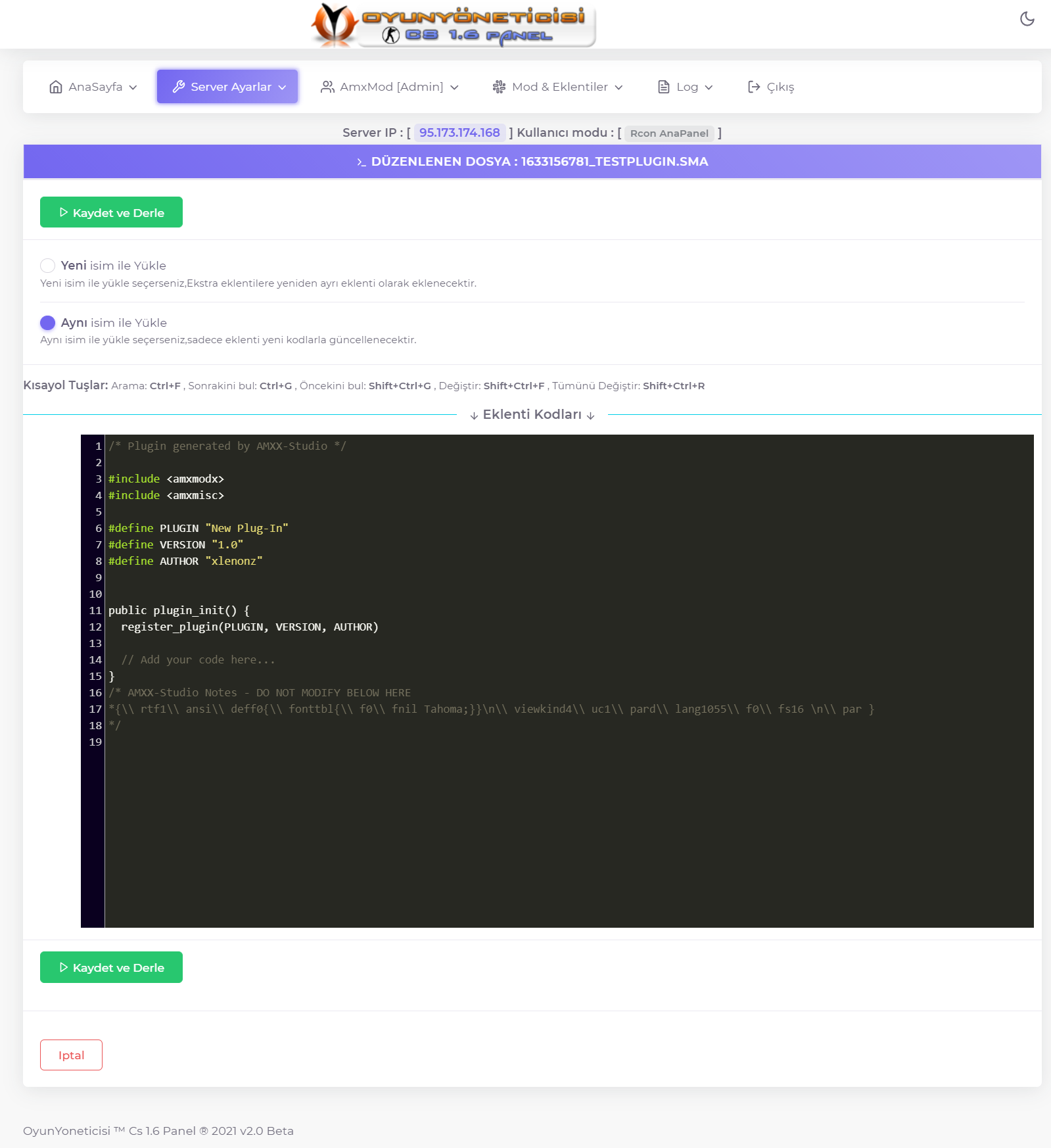Click the Eklenti Kodları heading
This screenshot has height=1148, width=1051.
click(532, 414)
